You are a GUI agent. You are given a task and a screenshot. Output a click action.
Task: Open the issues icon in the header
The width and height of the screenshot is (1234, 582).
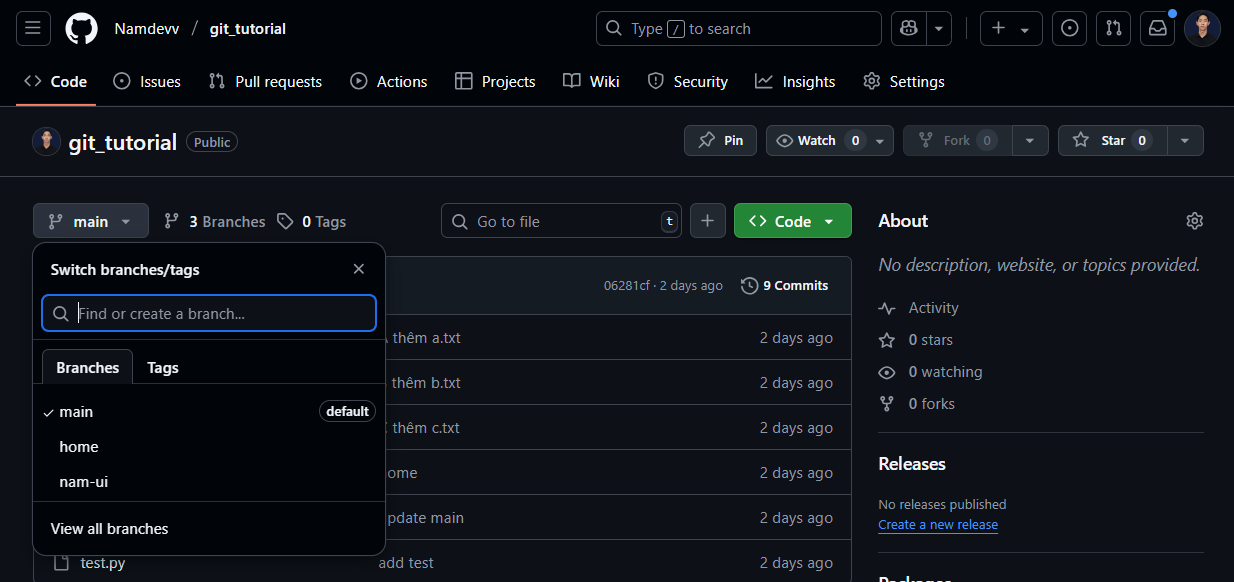pyautogui.click(x=1069, y=28)
